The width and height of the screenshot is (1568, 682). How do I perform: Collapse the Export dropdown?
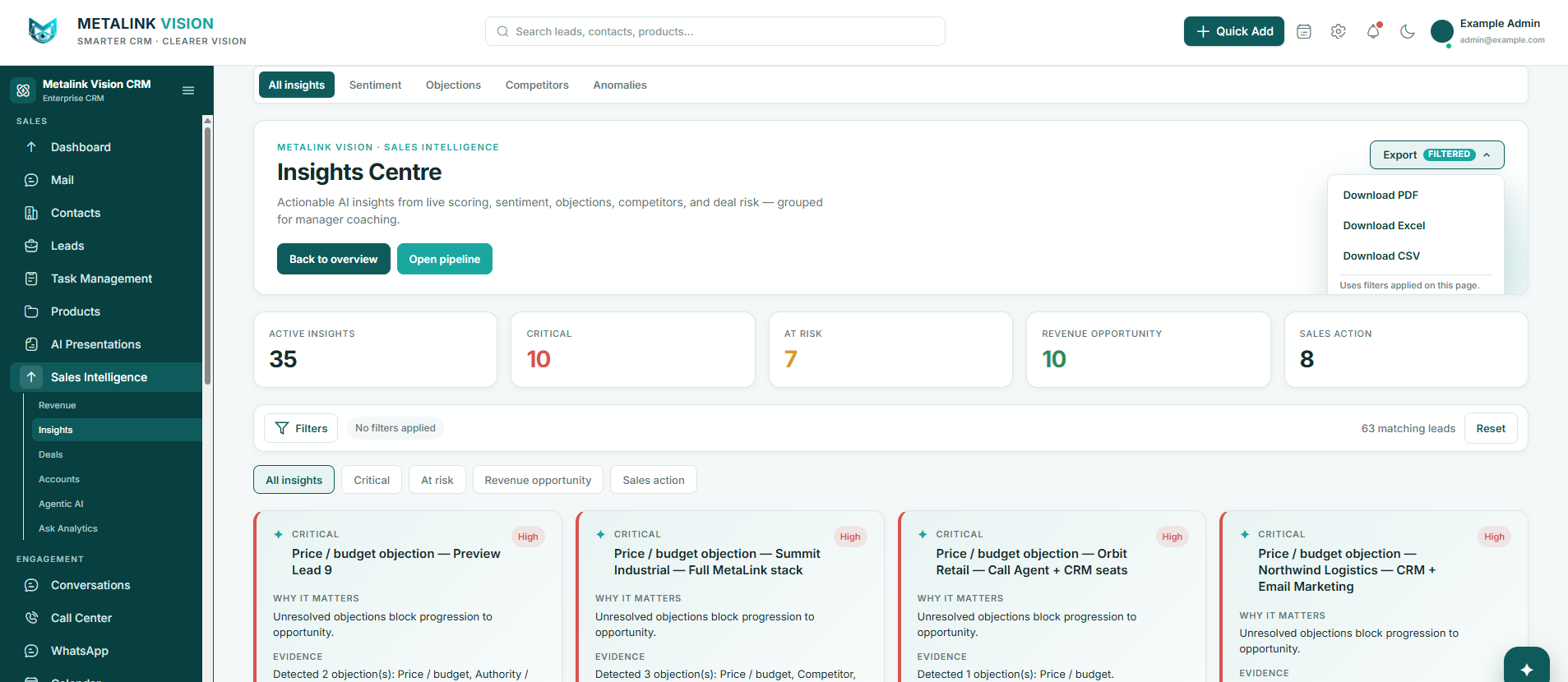pos(1437,154)
